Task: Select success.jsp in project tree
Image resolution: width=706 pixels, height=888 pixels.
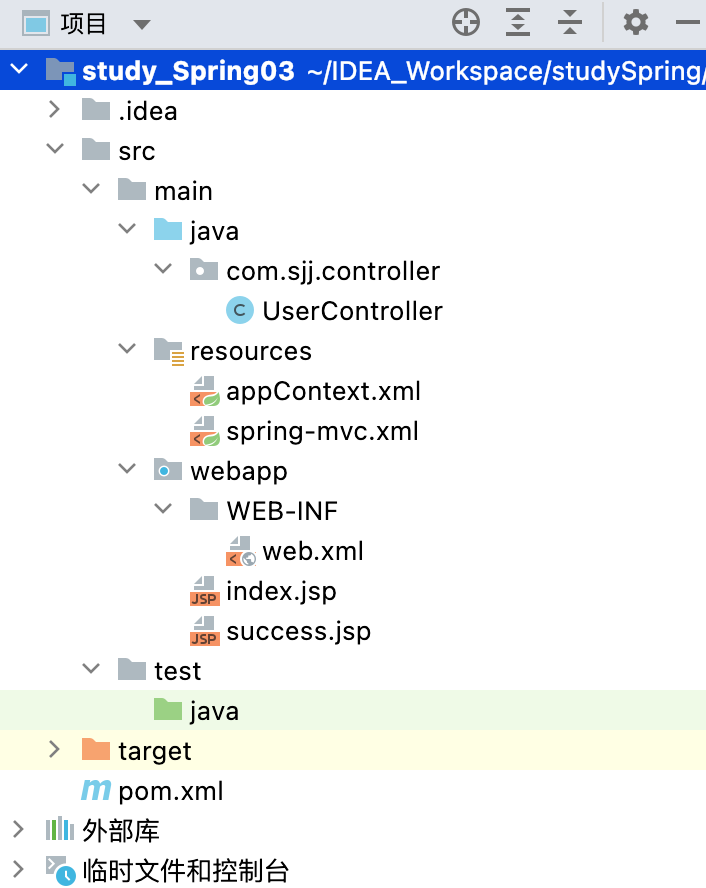Action: pyautogui.click(x=298, y=632)
